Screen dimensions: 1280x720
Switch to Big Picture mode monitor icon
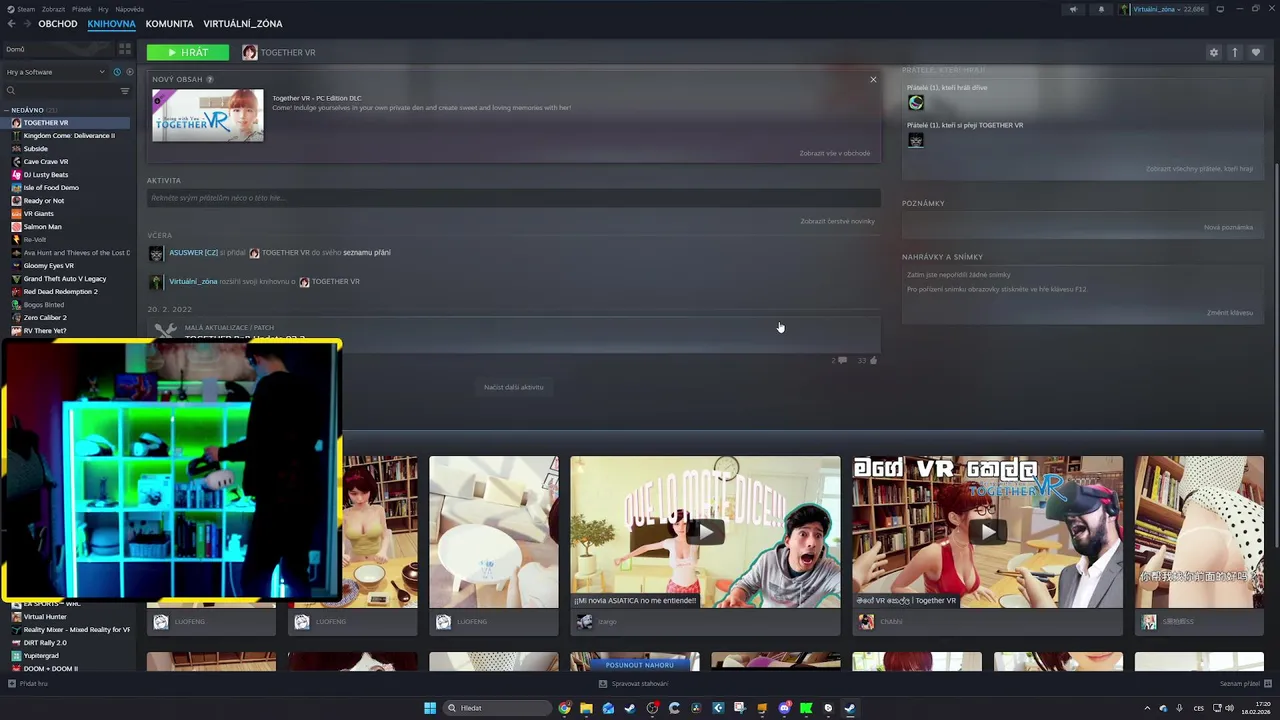click(x=1221, y=9)
